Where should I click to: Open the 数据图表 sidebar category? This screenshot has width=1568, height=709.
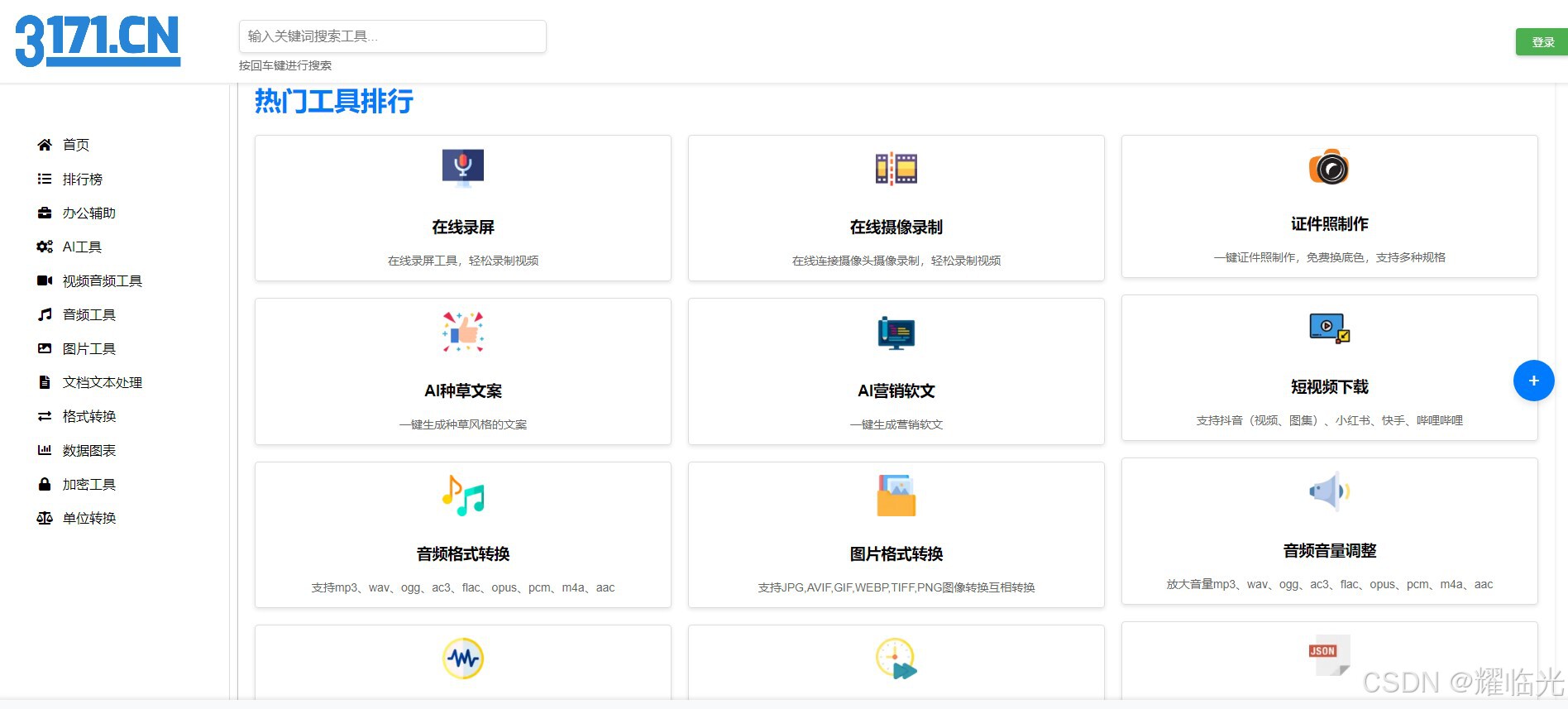[89, 450]
